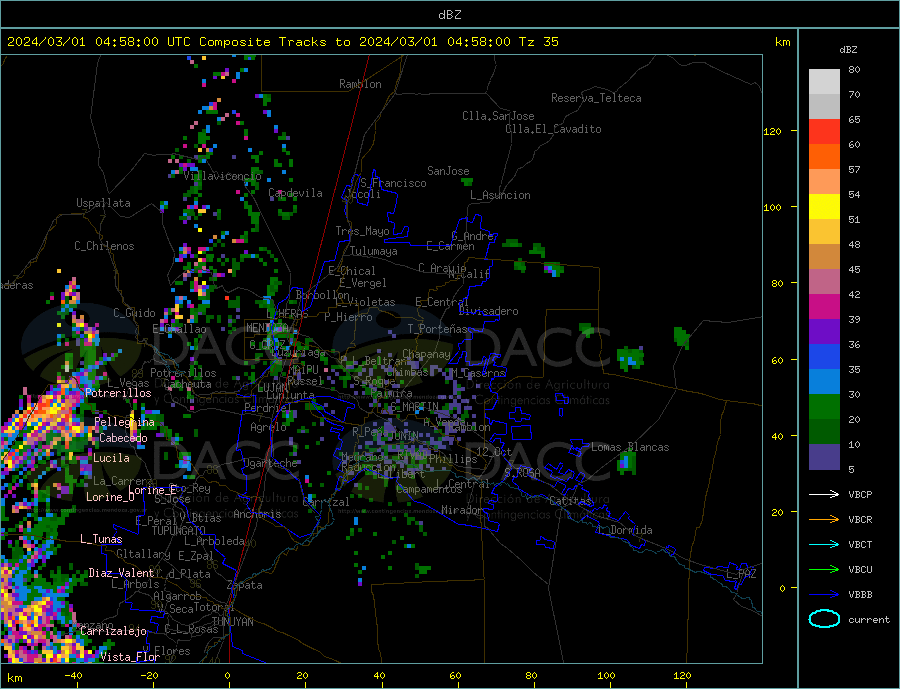Viewport: 900px width, 689px height.
Task: Click the 'Capdevila' map label
Action: [295, 193]
